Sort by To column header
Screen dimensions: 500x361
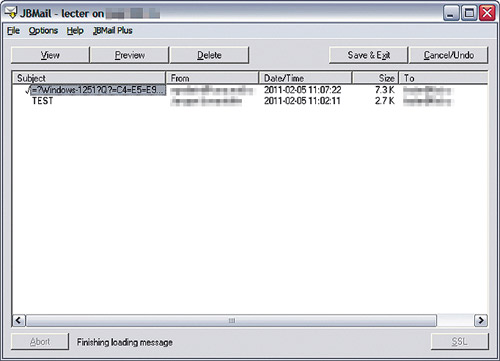tap(443, 78)
